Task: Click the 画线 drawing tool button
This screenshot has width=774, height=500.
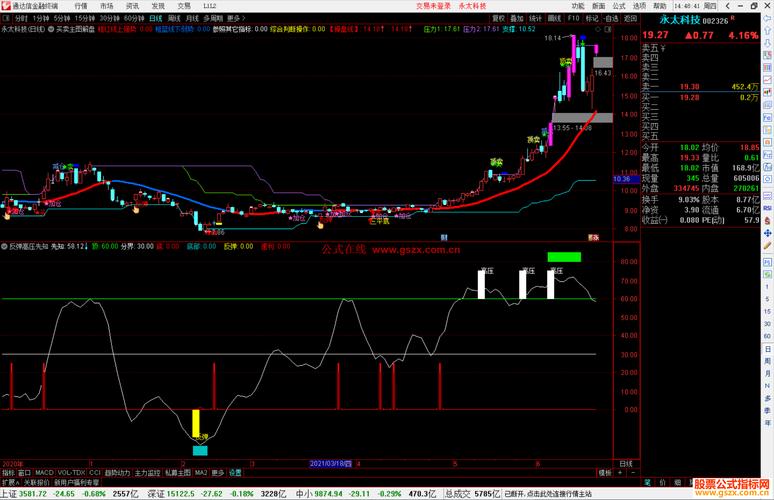Action: (x=552, y=18)
